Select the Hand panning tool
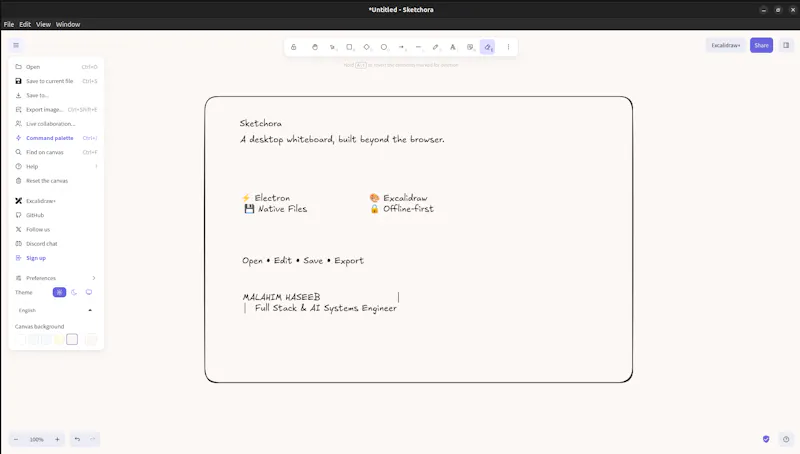 click(315, 47)
